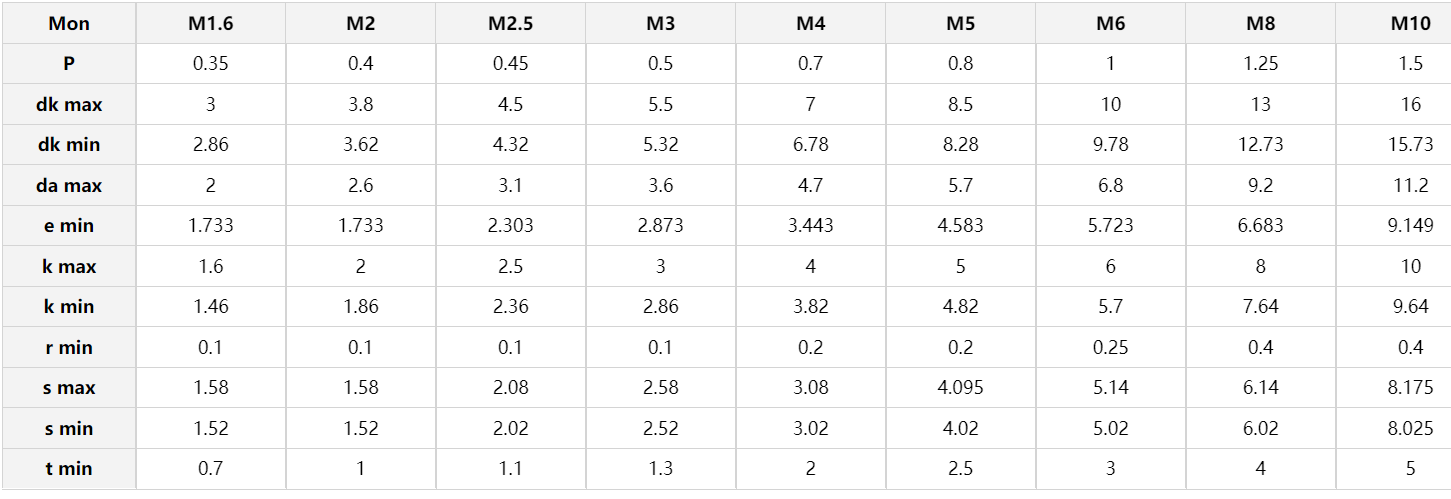Click the s max row label

click(69, 388)
